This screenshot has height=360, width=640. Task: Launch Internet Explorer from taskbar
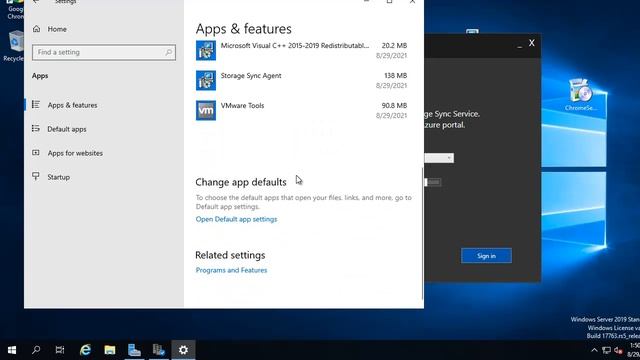click(85, 350)
